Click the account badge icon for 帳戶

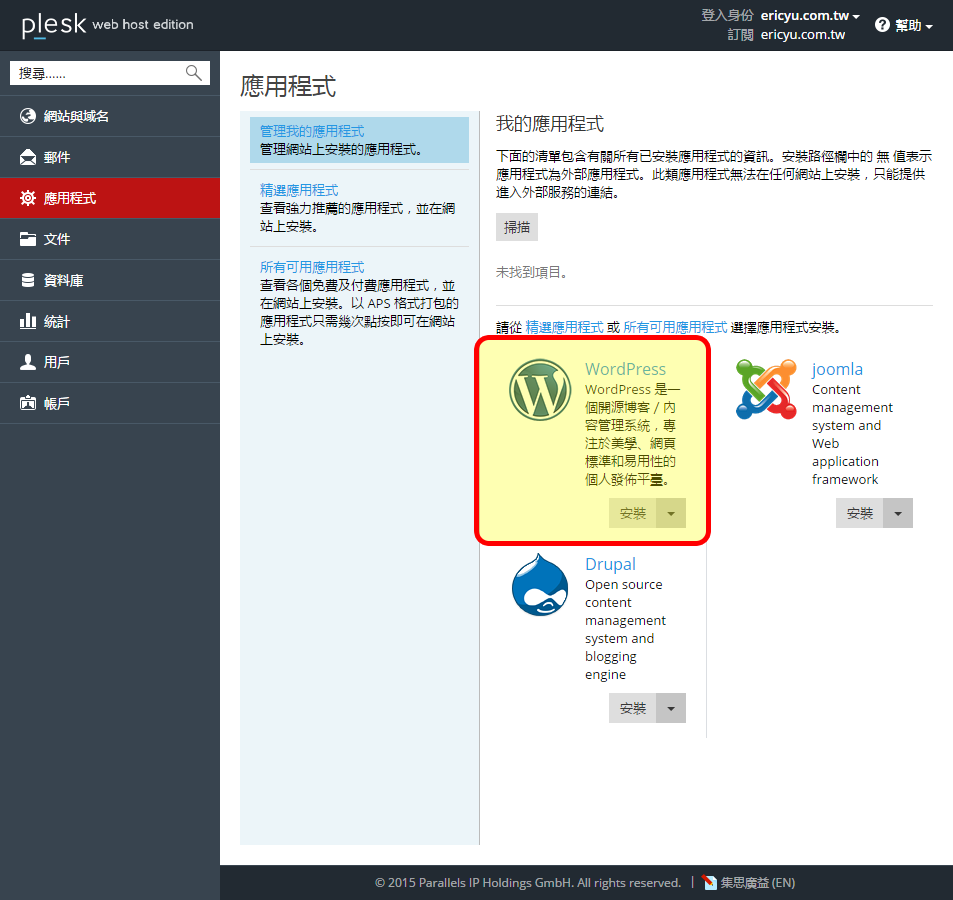[28, 403]
